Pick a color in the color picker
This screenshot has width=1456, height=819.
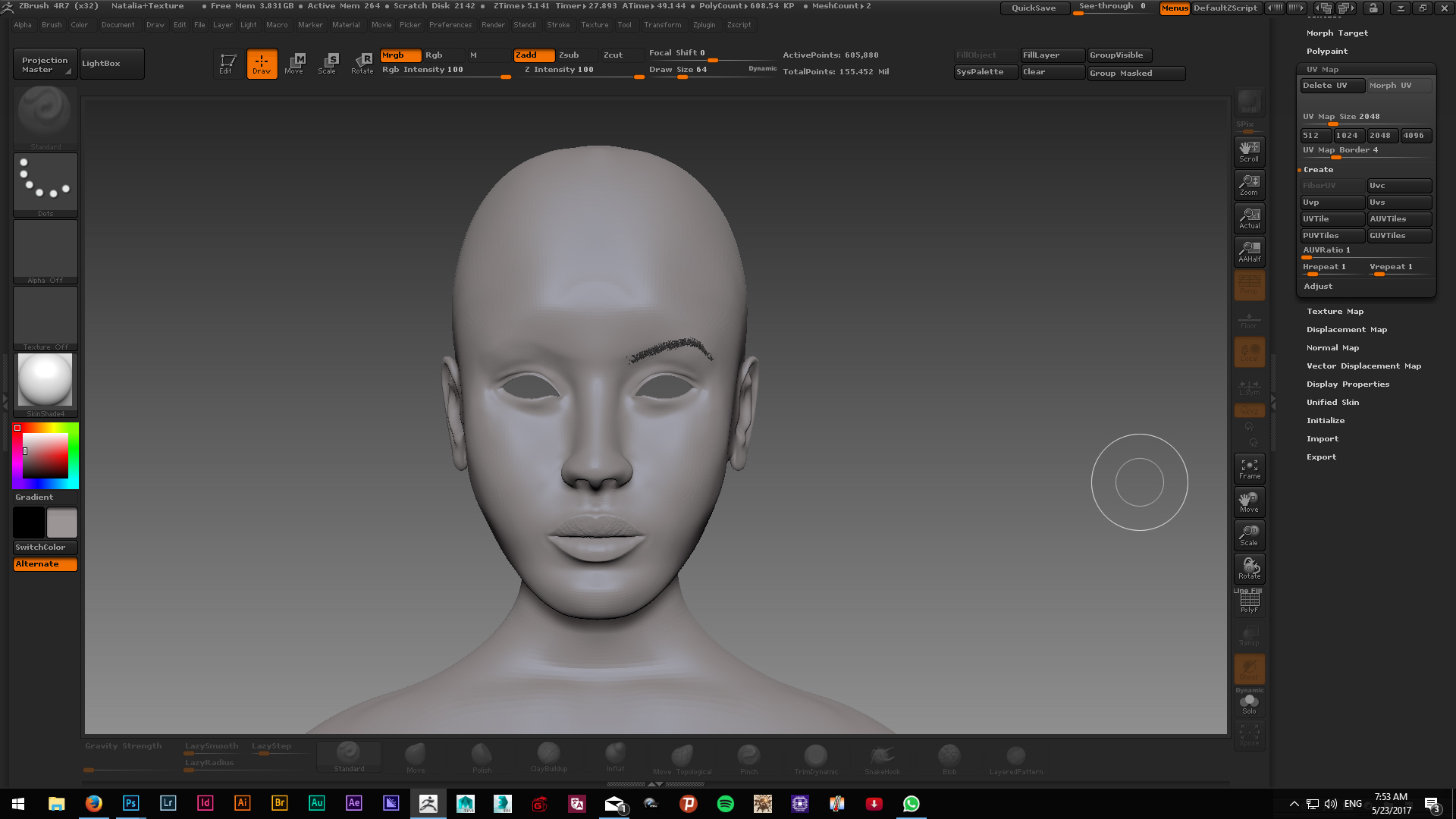[45, 455]
